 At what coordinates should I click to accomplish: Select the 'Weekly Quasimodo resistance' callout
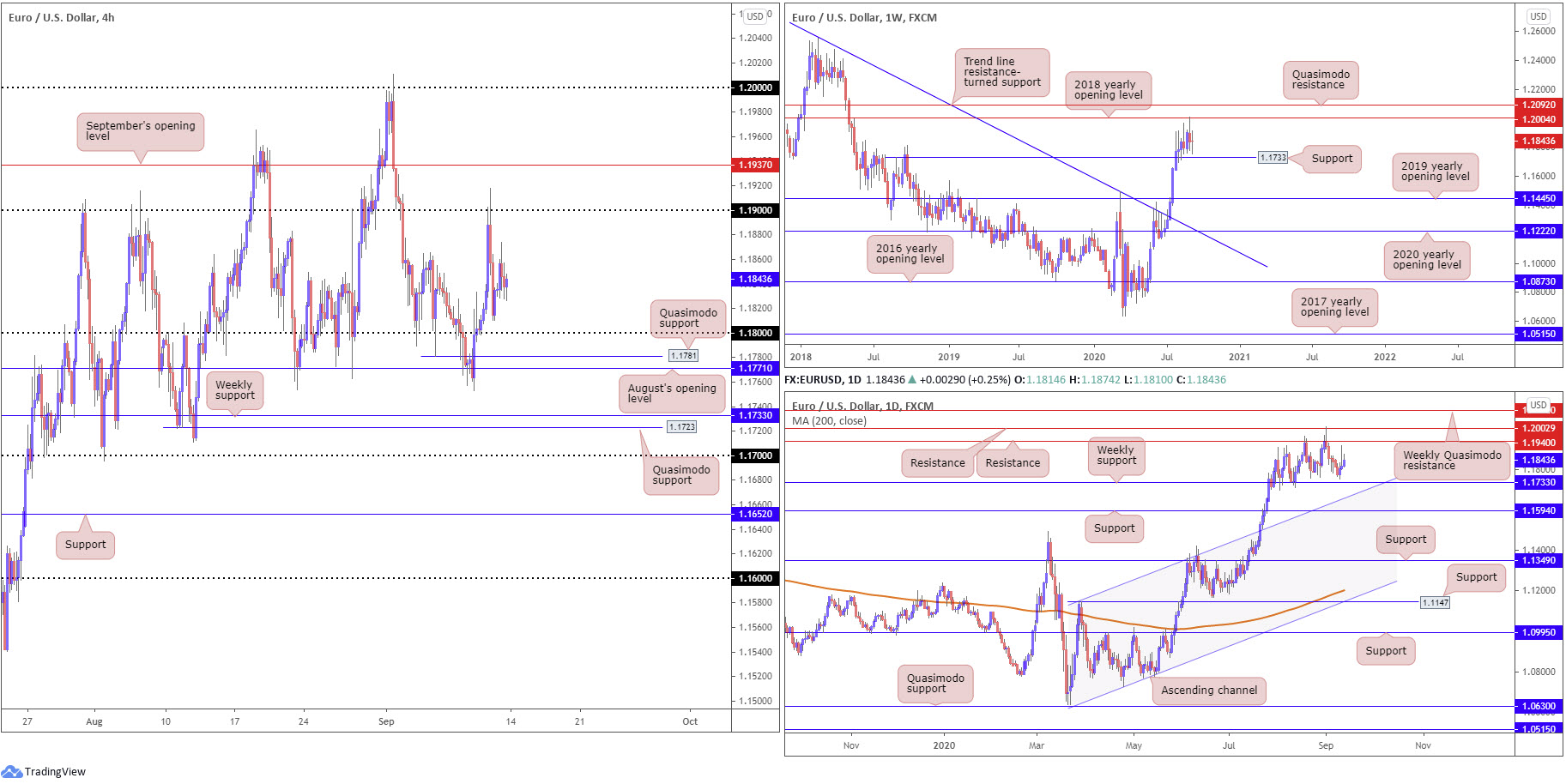pos(1452,461)
